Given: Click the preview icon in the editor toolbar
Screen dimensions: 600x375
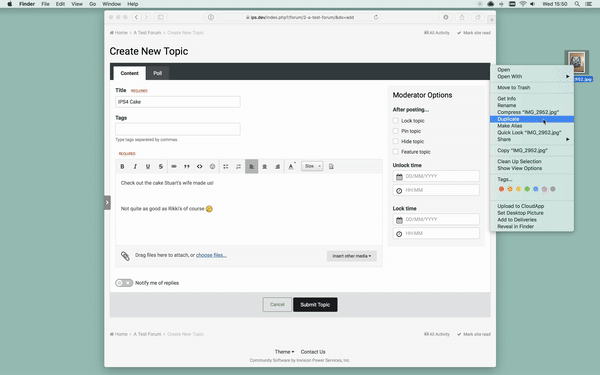Looking at the screenshot, I should (x=331, y=166).
